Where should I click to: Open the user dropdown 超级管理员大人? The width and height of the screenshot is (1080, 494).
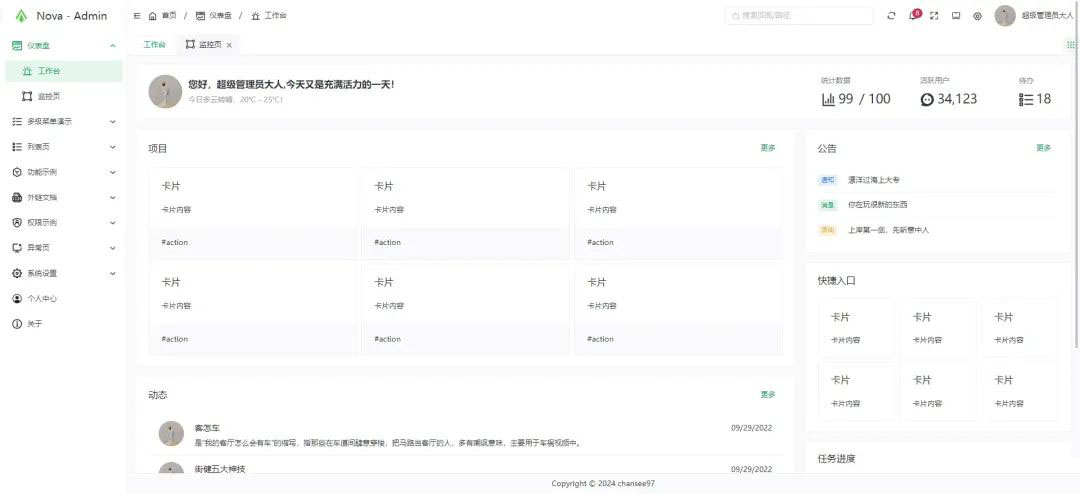pos(1047,16)
